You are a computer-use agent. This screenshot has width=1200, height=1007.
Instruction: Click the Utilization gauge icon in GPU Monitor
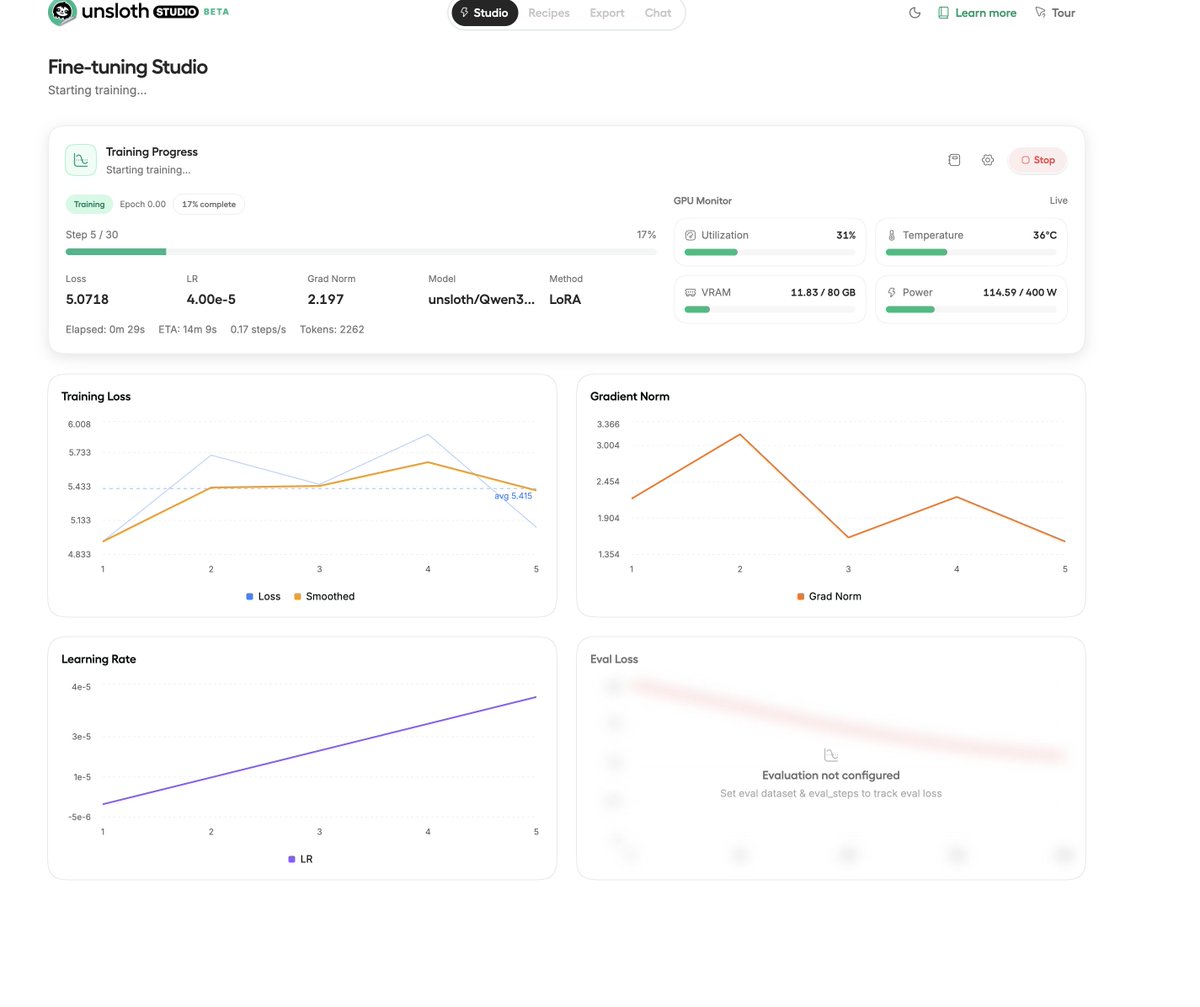point(691,235)
